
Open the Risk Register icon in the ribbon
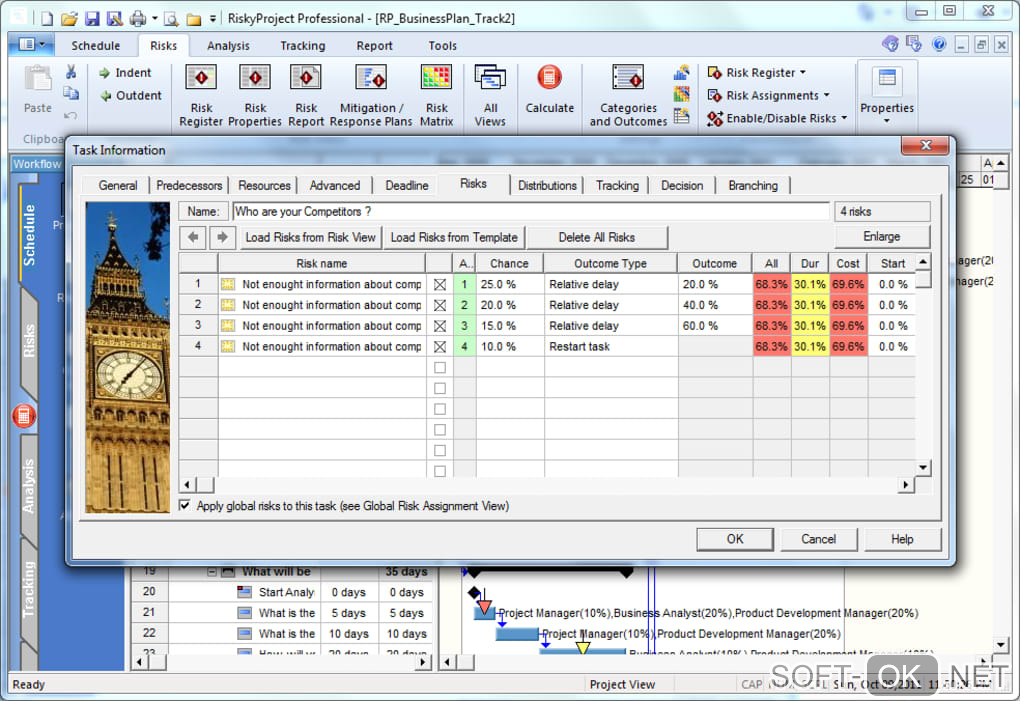coord(201,95)
